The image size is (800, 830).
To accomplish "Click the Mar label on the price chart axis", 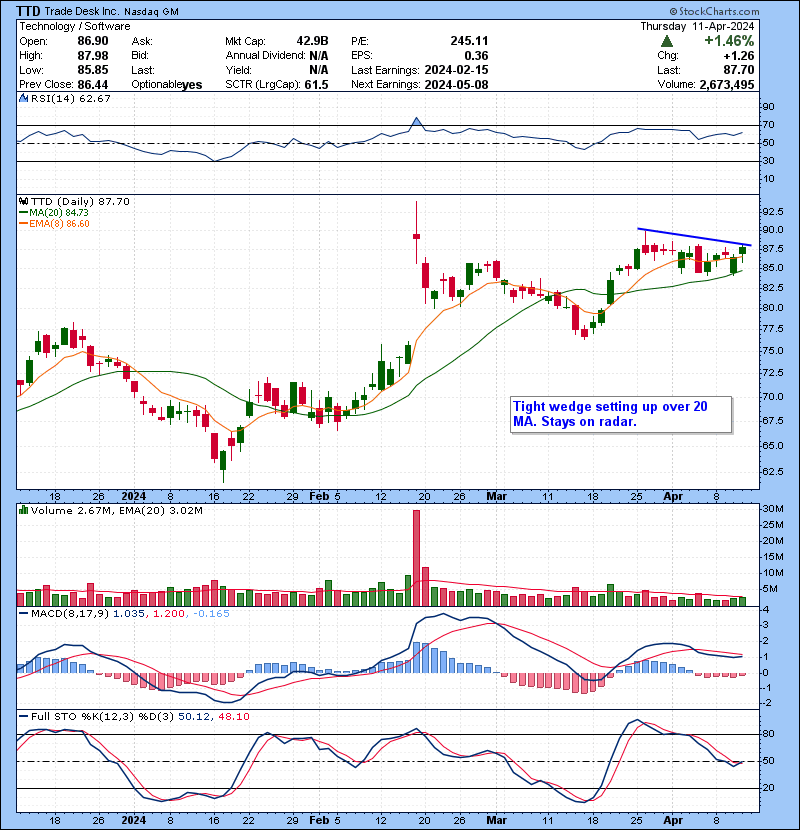I will point(496,497).
